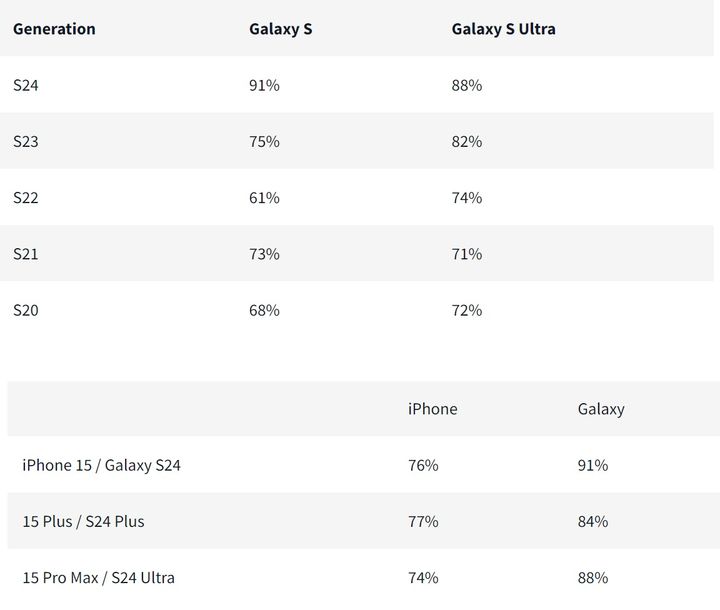
Task: Click the iPhone column header
Action: pyautogui.click(x=432, y=409)
